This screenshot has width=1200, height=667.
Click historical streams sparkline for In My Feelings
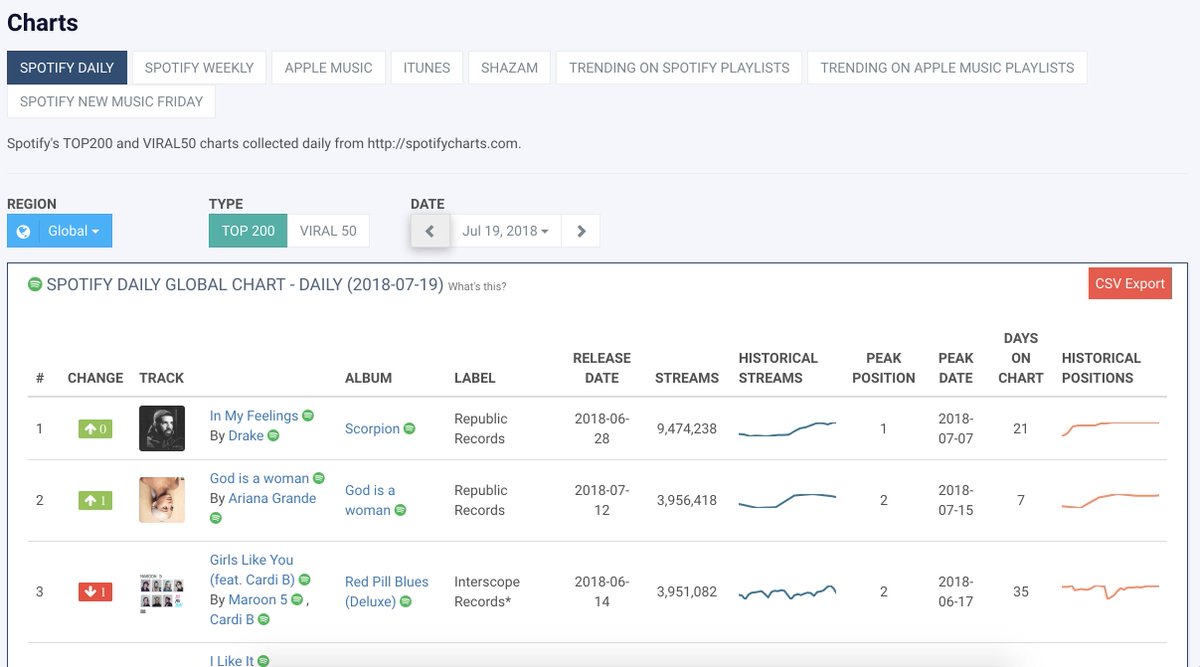coord(787,429)
